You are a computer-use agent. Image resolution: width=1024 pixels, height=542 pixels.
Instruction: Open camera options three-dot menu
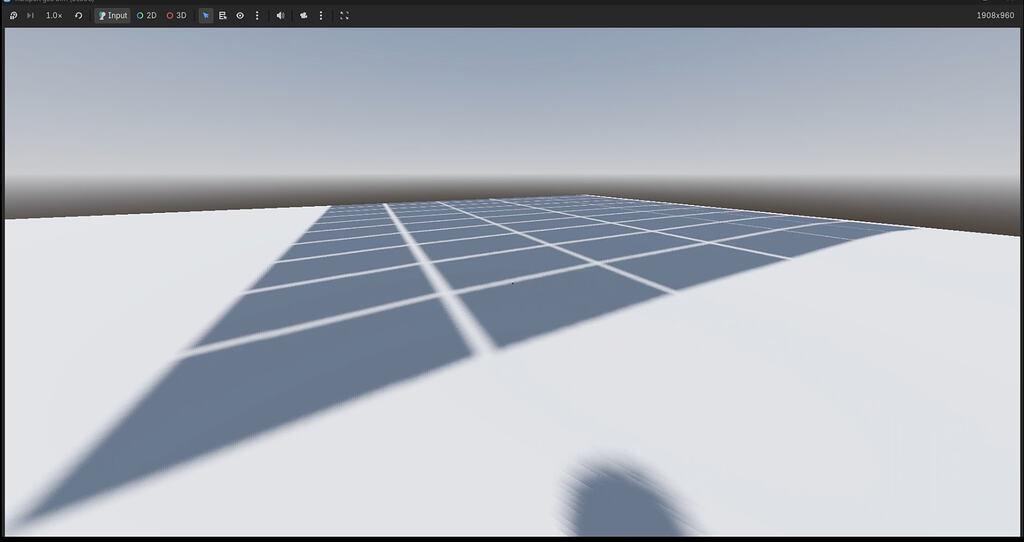click(321, 16)
